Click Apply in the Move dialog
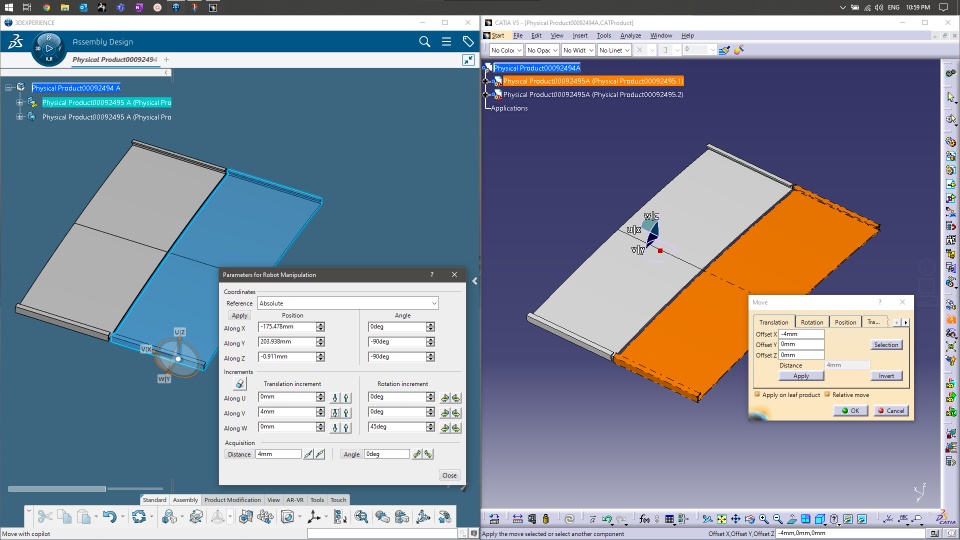The image size is (960, 540). click(x=801, y=376)
